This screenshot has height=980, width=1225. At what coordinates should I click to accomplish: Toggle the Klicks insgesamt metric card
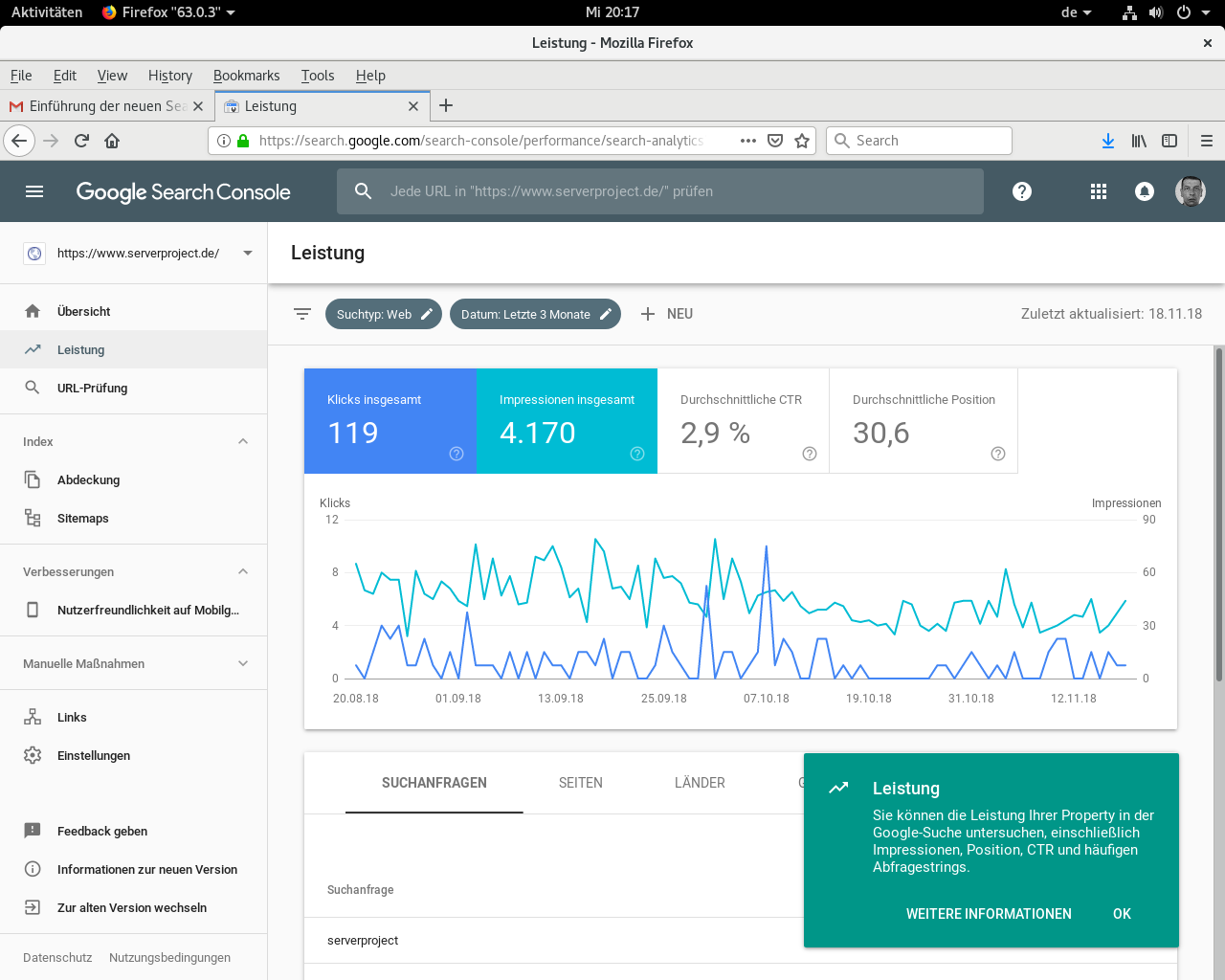(x=390, y=421)
